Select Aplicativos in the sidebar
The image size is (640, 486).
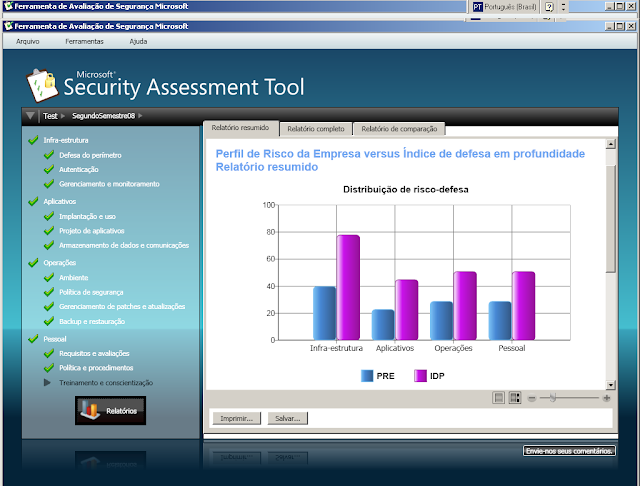click(x=60, y=202)
